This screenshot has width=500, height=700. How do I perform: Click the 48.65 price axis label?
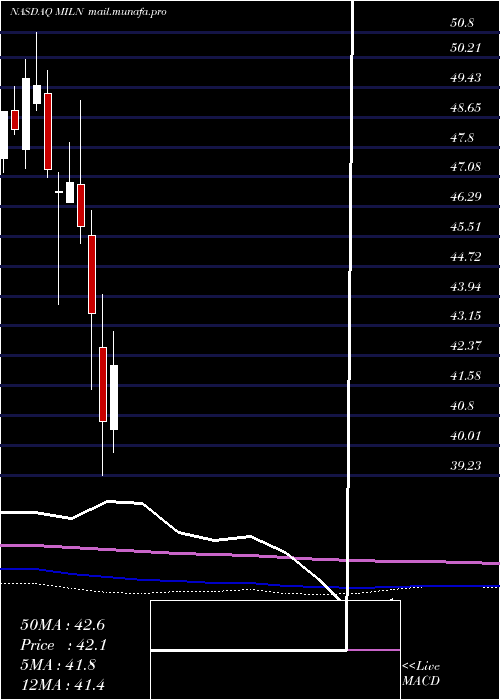click(x=466, y=108)
